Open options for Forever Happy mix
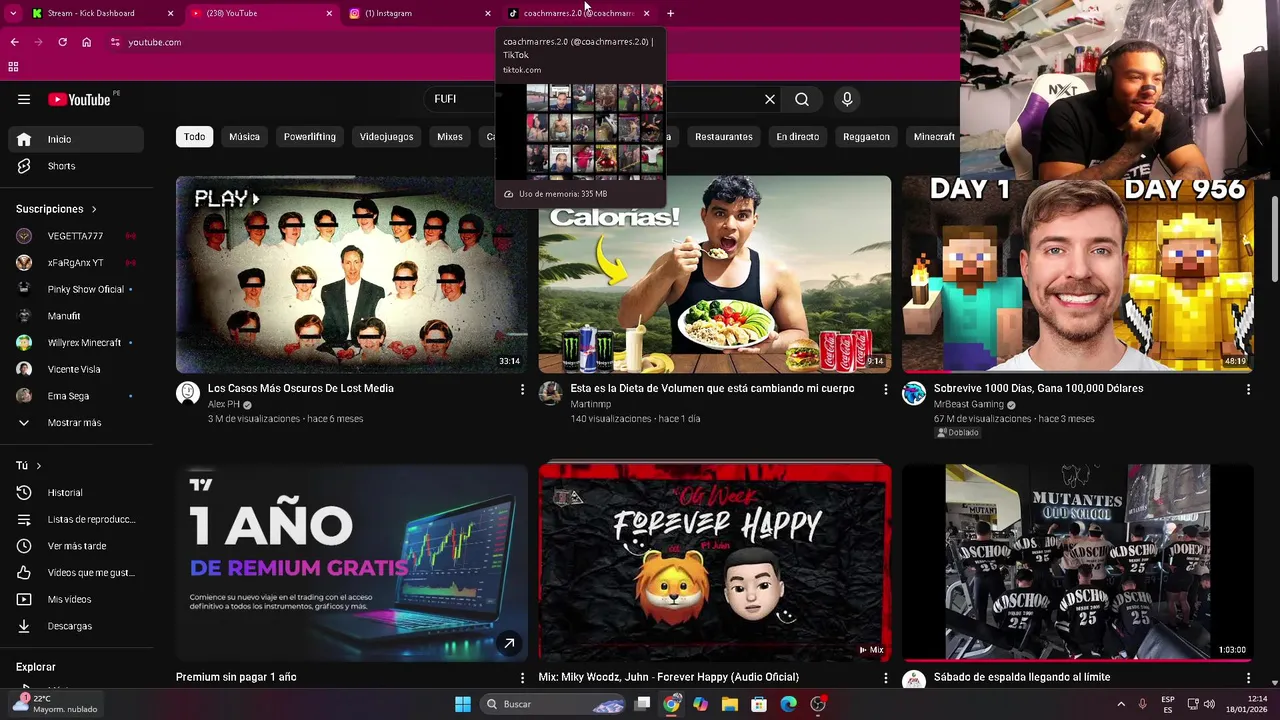This screenshot has height=720, width=1280. [x=885, y=678]
